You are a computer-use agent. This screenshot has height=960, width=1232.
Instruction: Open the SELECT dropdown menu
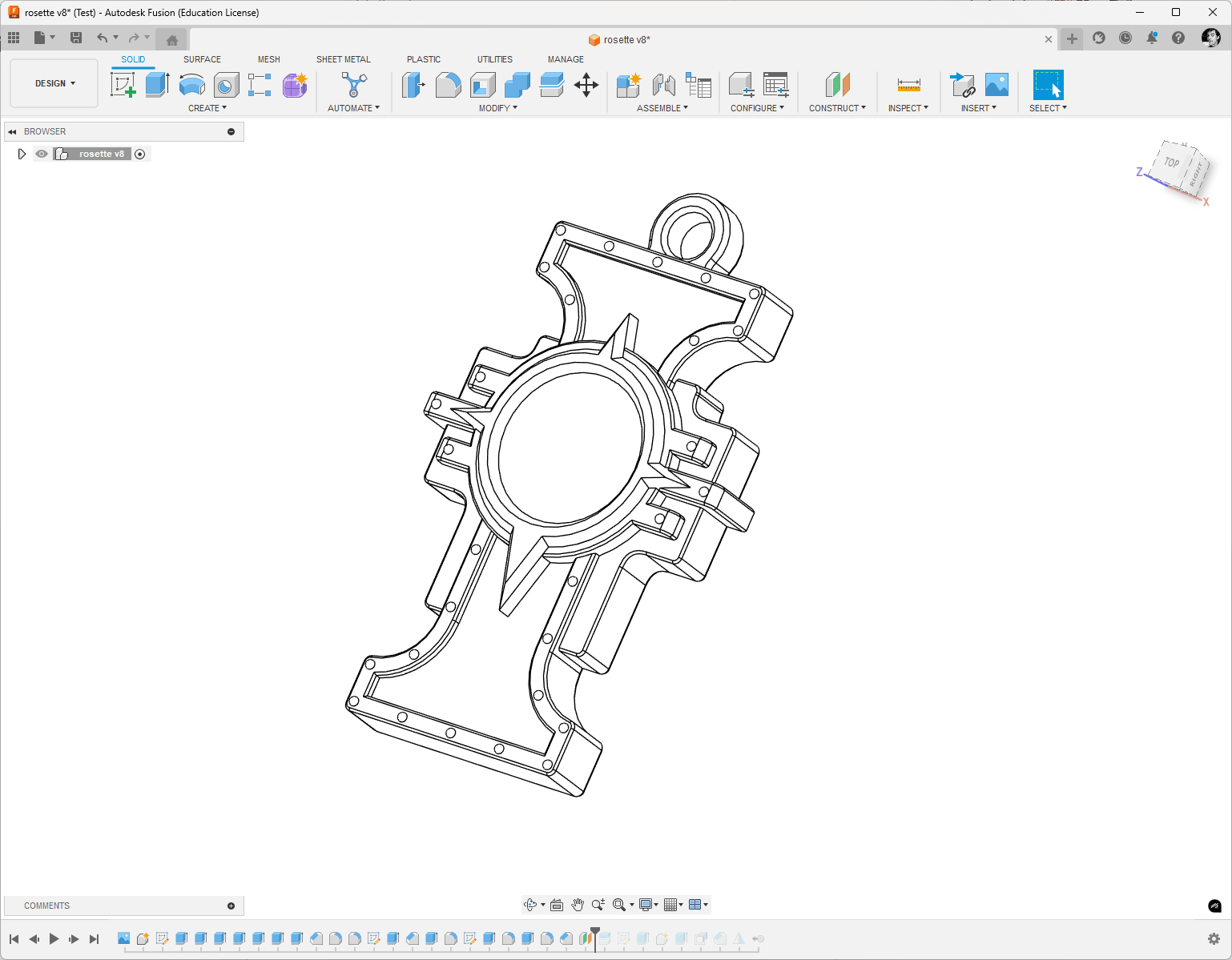coord(1048,108)
